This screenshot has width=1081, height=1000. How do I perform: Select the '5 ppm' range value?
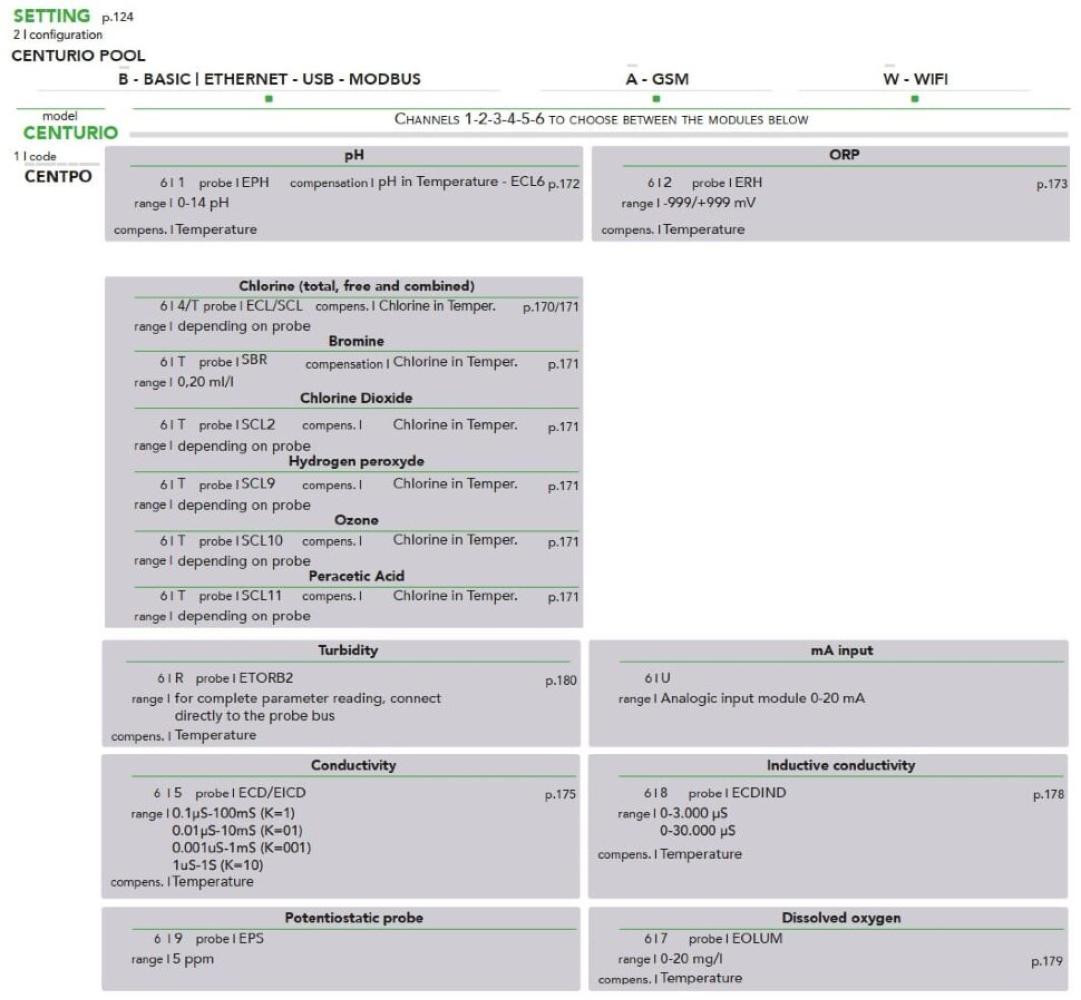tap(193, 959)
